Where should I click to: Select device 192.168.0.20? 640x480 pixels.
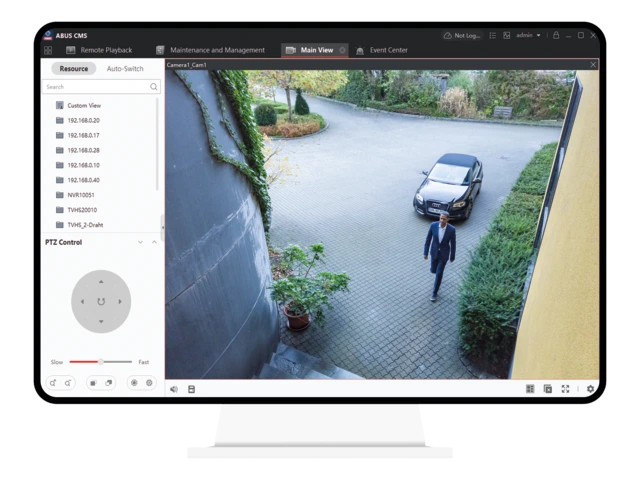83,120
